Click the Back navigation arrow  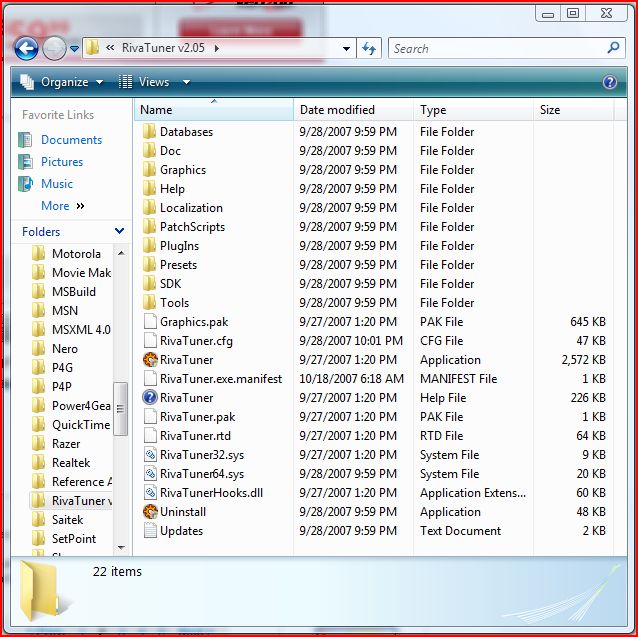click(26, 48)
